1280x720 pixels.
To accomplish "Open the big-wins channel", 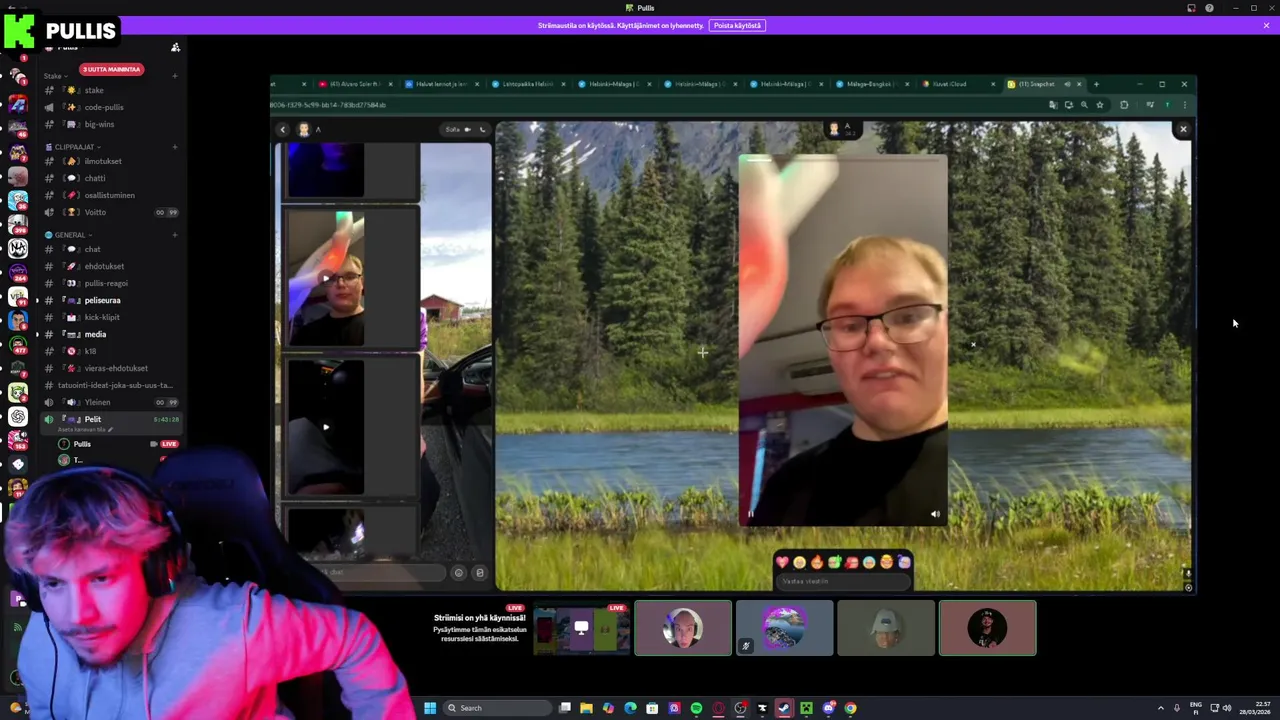I will point(110,124).
